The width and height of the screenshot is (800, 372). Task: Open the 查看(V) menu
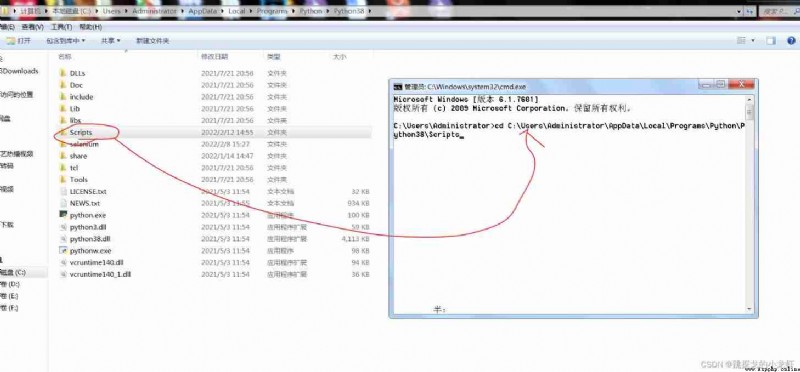tap(32, 27)
